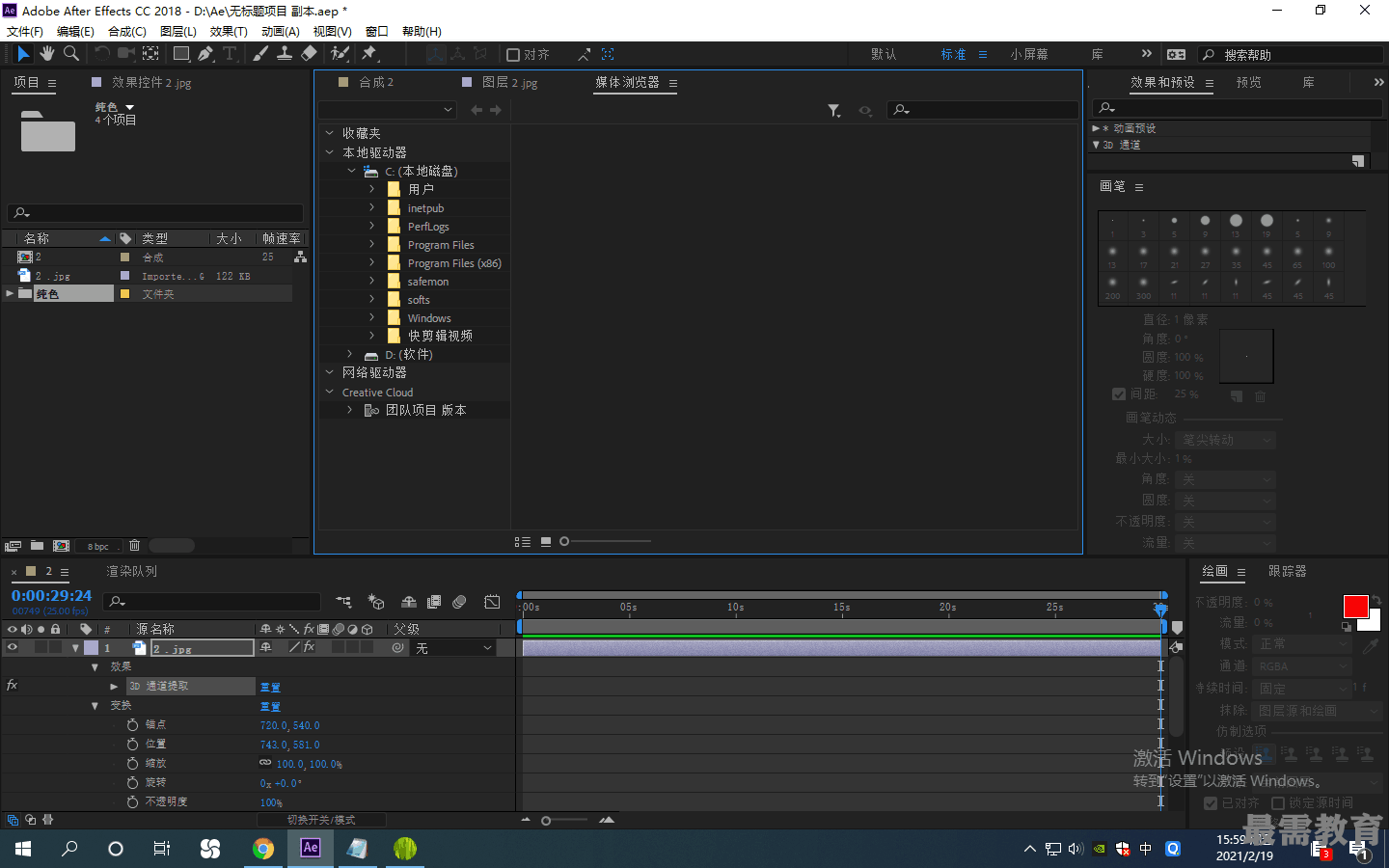Viewport: 1389px width, 868px height.
Task: Click the current time 0:00:29:24 display
Action: (51, 596)
